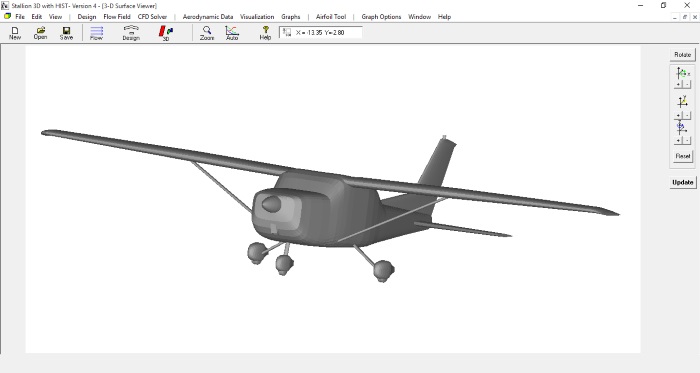Image resolution: width=700 pixels, height=373 pixels.
Task: Minimize the Stallion 3D application window
Action: tap(641, 5)
